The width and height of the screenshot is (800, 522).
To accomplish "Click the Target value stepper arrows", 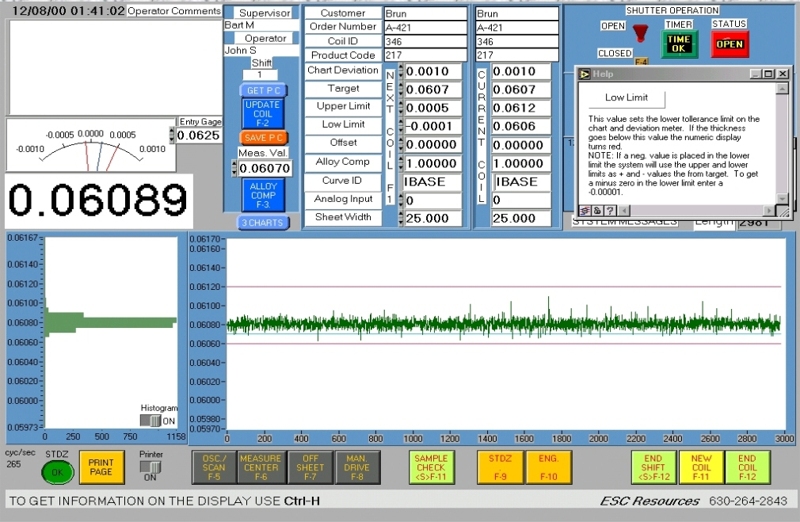I will 401,89.
